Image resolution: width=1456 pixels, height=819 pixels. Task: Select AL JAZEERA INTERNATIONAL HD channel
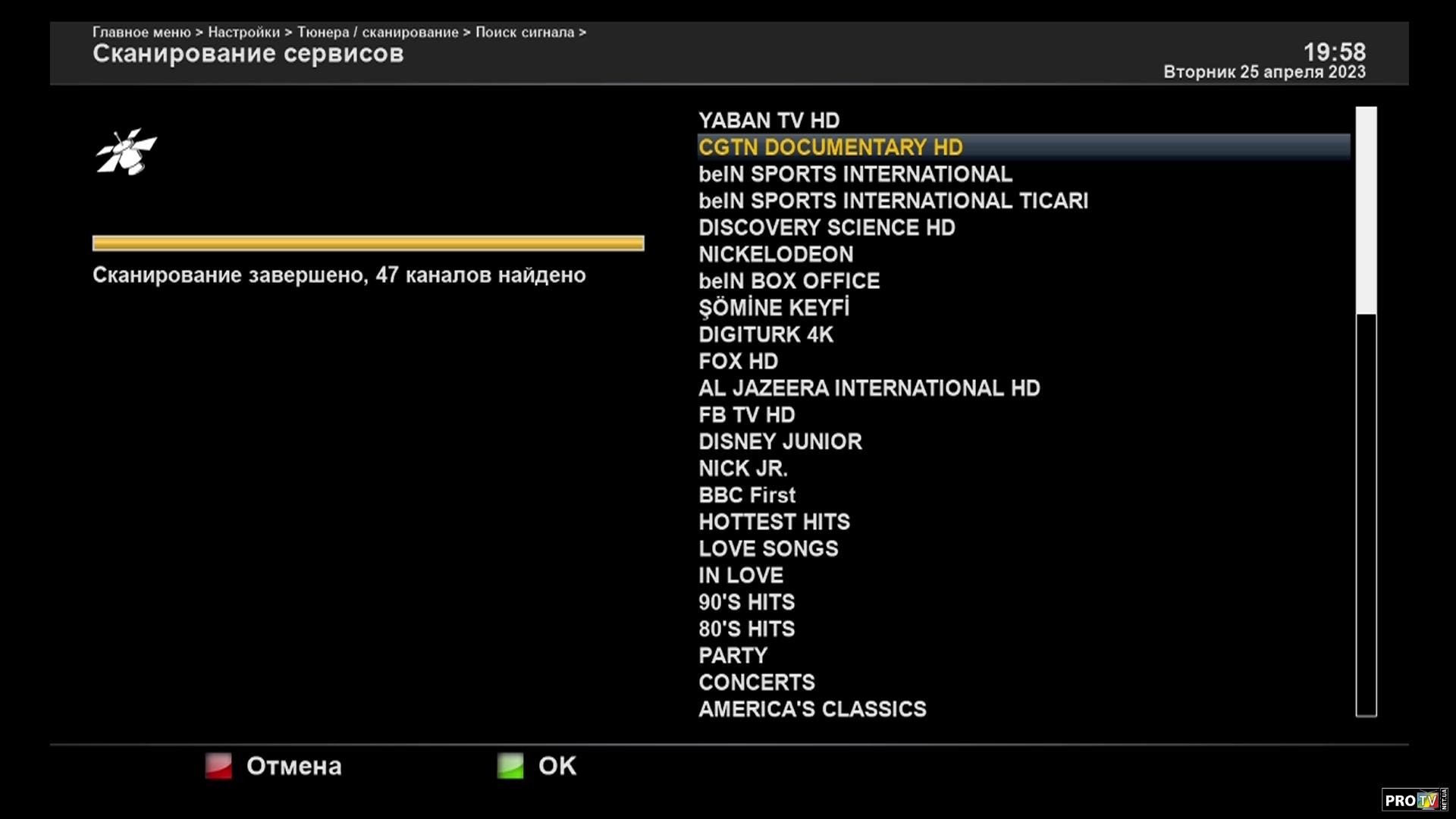[869, 388]
